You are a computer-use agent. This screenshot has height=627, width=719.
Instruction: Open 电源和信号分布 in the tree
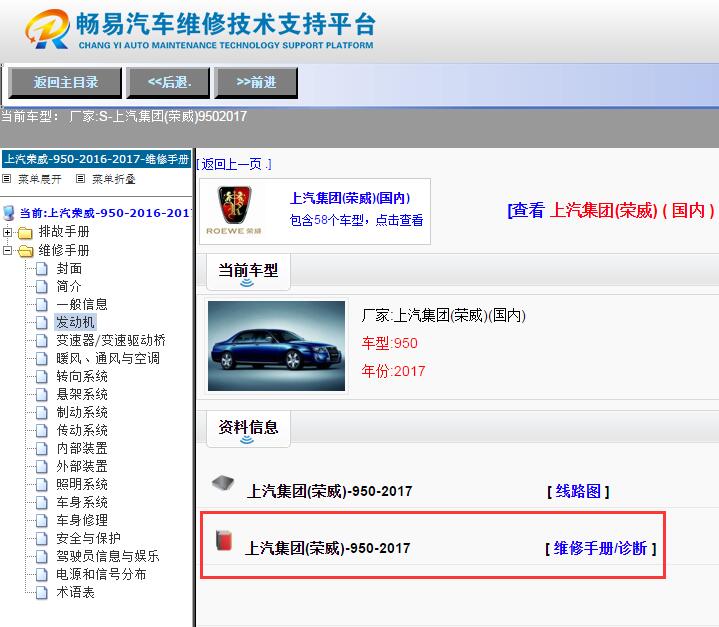click(101, 574)
